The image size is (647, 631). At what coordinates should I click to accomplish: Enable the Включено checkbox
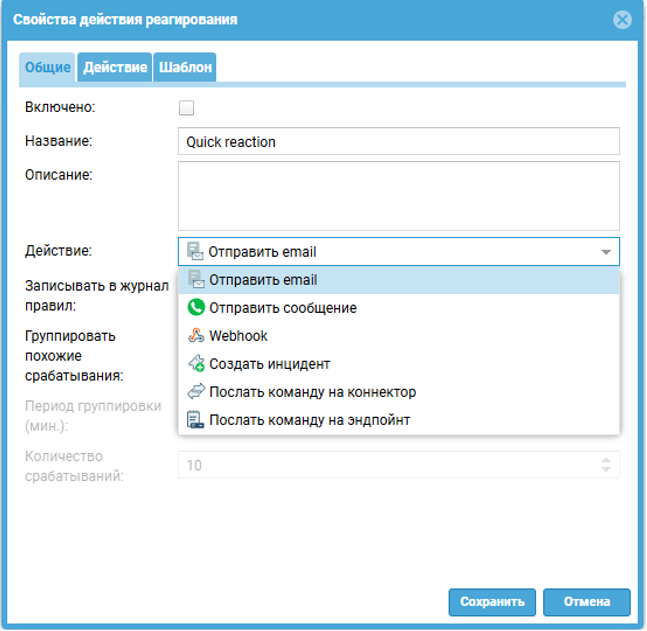click(186, 108)
